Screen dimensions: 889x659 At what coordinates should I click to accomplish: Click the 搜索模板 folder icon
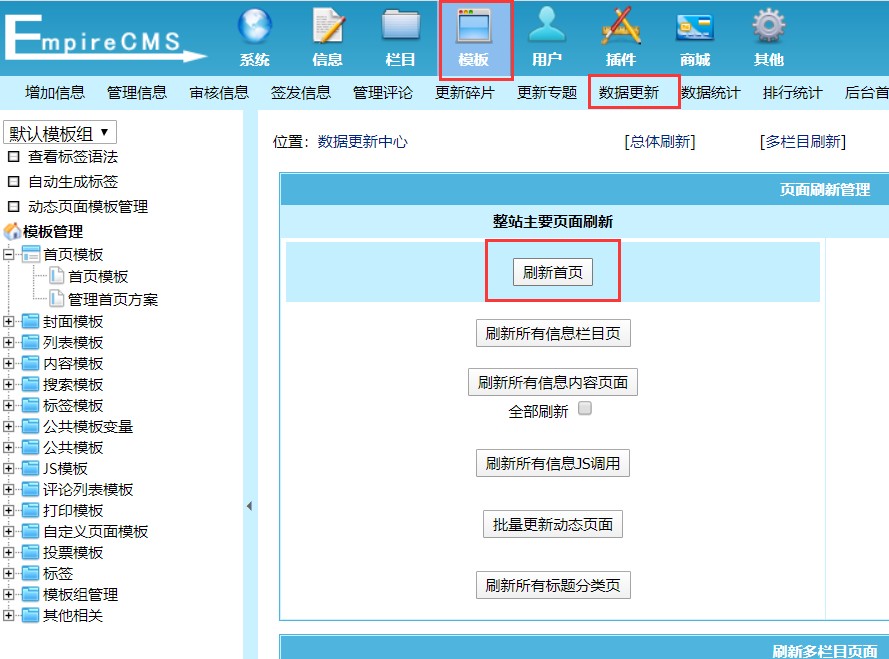[x=31, y=385]
